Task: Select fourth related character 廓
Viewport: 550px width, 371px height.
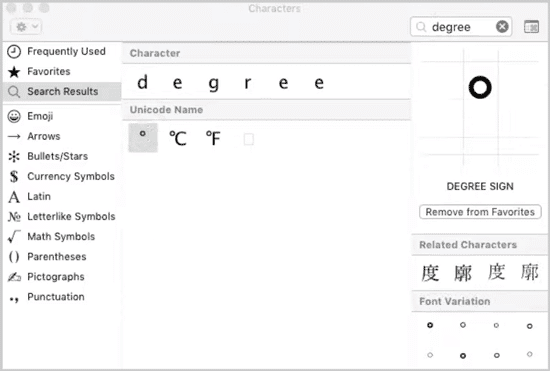Action: coord(529,272)
